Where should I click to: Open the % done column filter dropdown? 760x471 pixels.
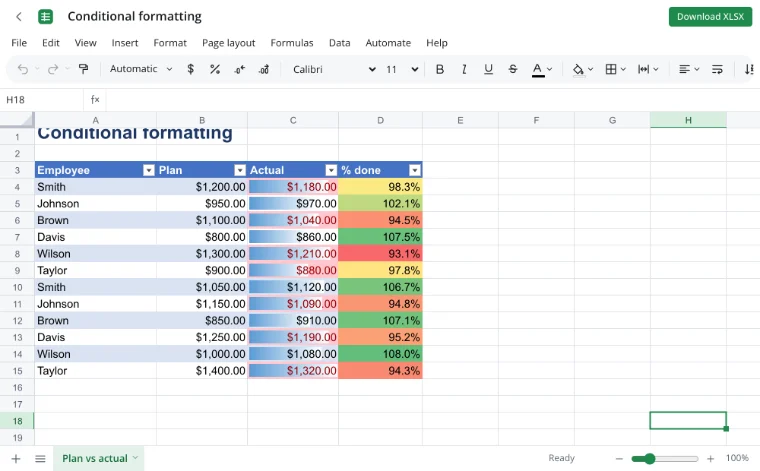click(x=415, y=170)
